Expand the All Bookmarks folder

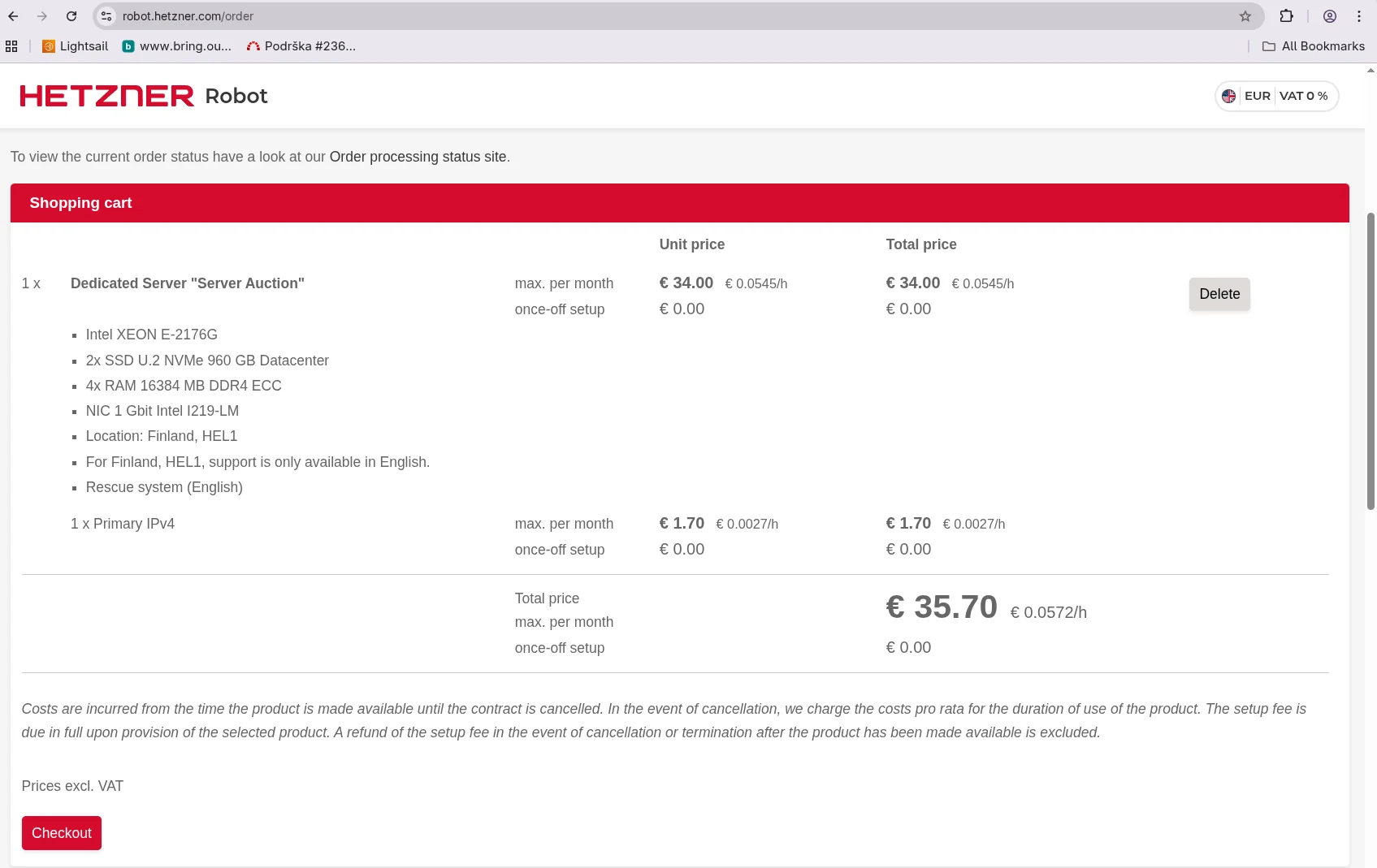point(1314,46)
